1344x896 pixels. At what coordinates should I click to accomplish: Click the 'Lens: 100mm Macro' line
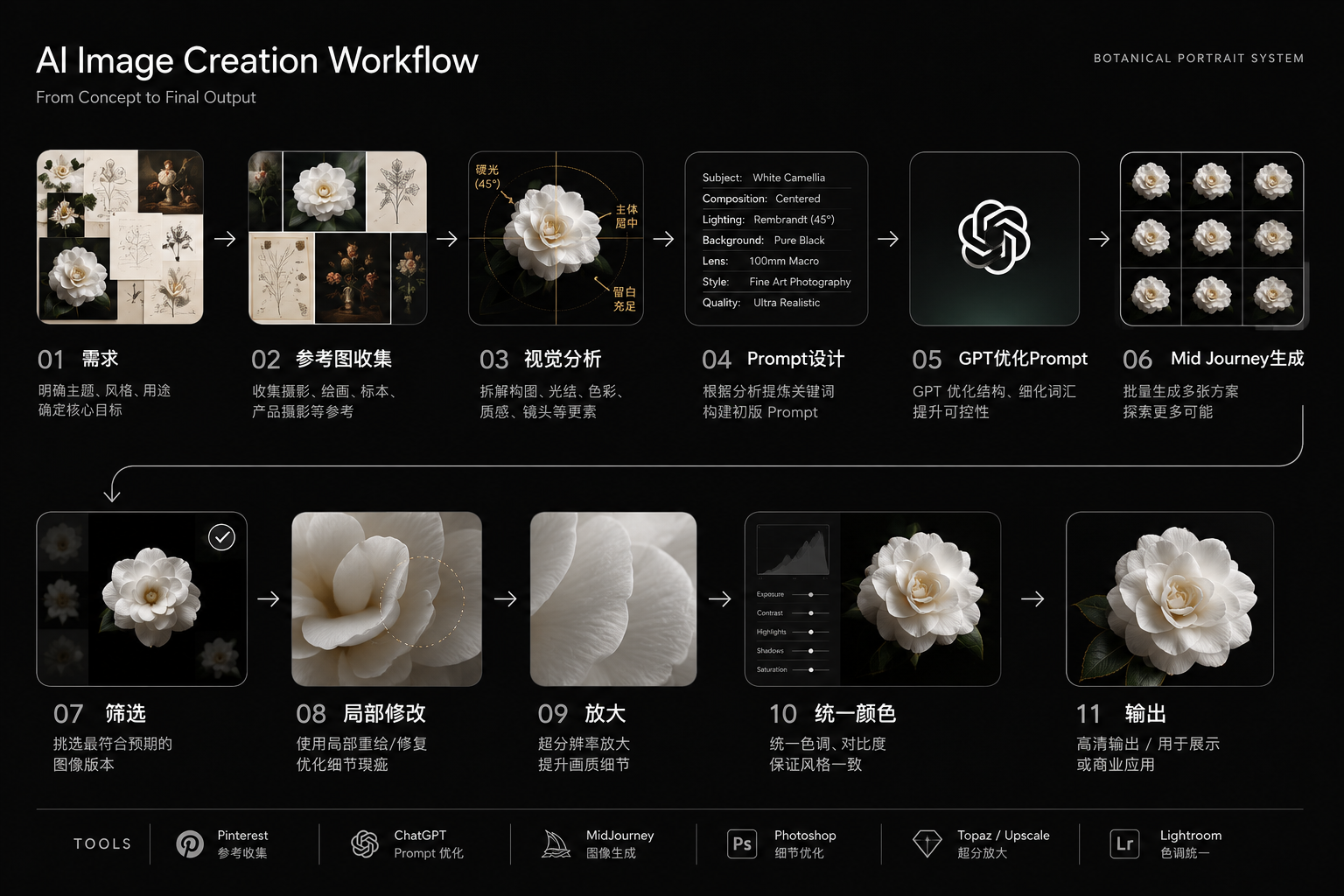click(x=761, y=261)
